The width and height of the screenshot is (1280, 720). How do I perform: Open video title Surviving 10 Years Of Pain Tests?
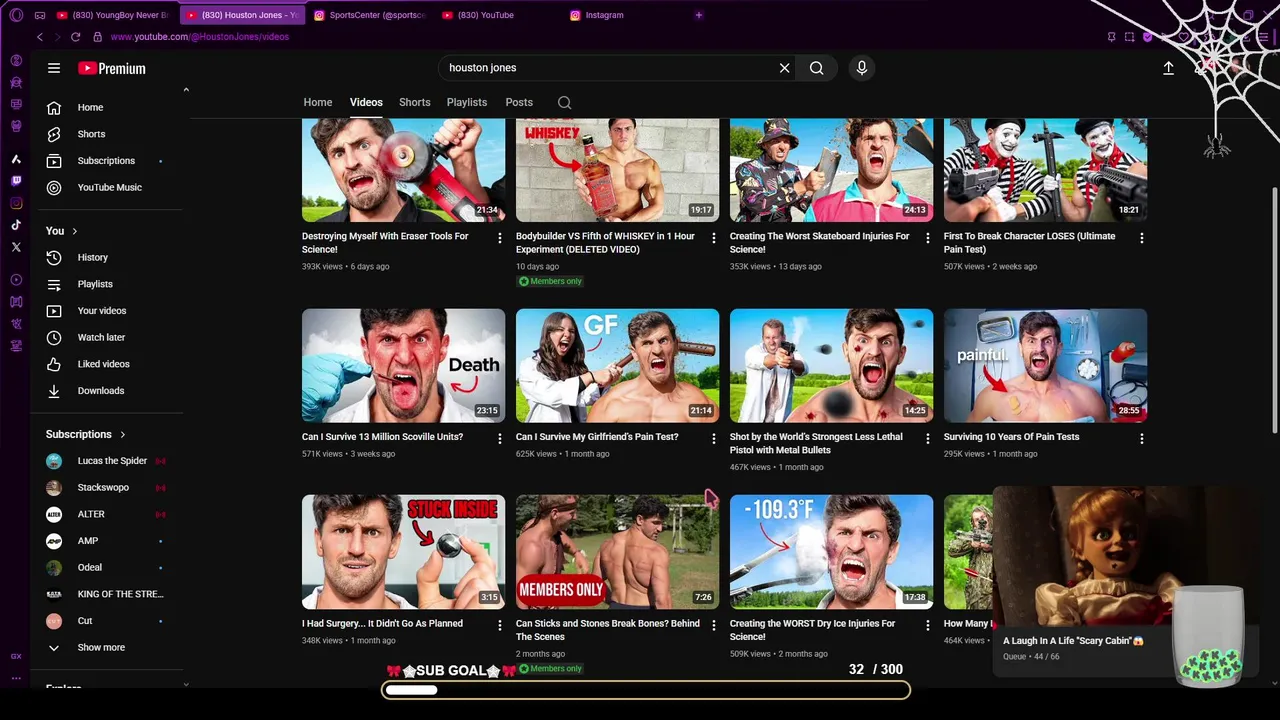point(1011,437)
